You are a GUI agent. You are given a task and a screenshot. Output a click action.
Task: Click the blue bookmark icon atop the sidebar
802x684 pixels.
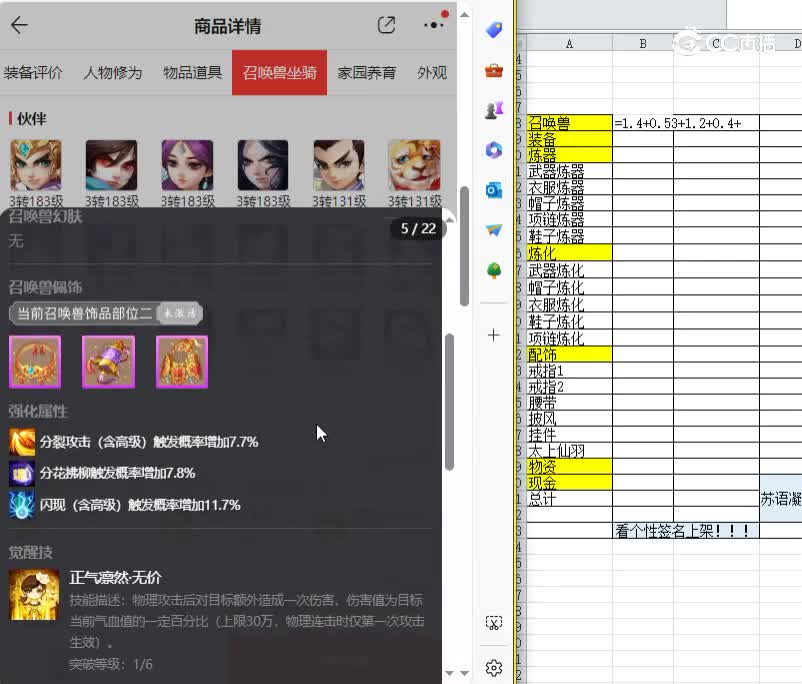493,30
